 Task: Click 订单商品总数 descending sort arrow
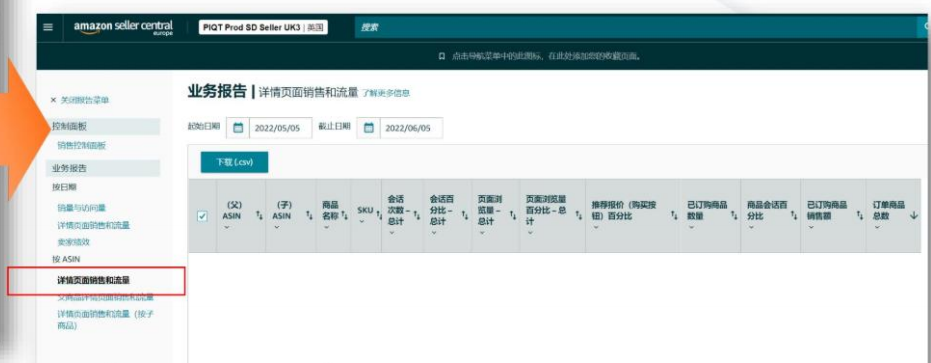913,216
